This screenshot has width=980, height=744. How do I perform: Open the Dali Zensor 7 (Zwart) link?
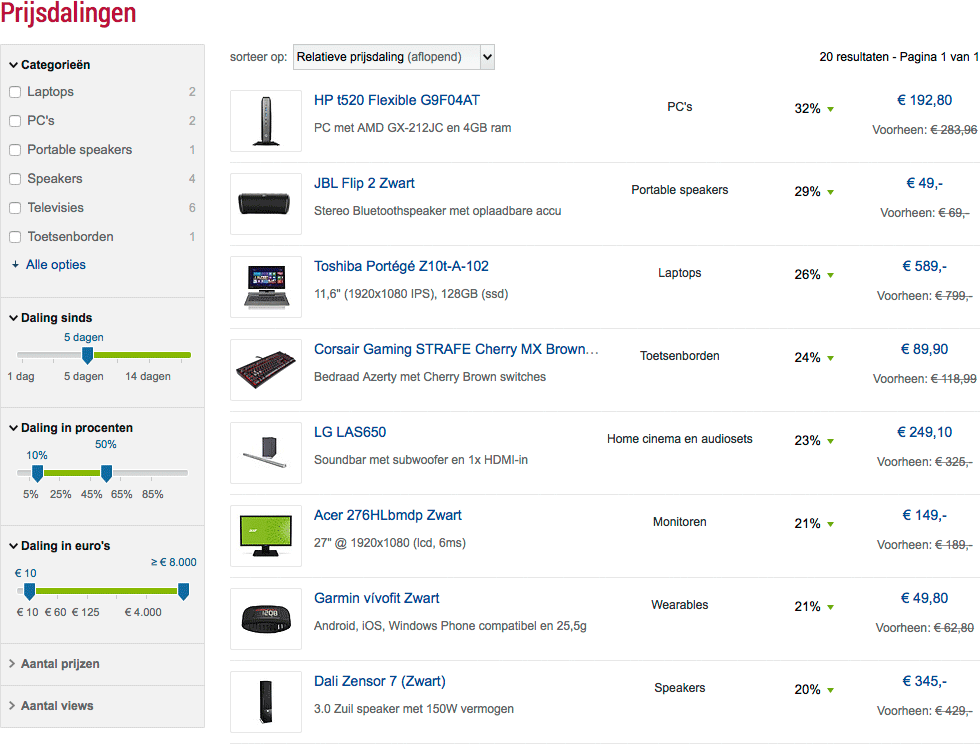tap(380, 681)
